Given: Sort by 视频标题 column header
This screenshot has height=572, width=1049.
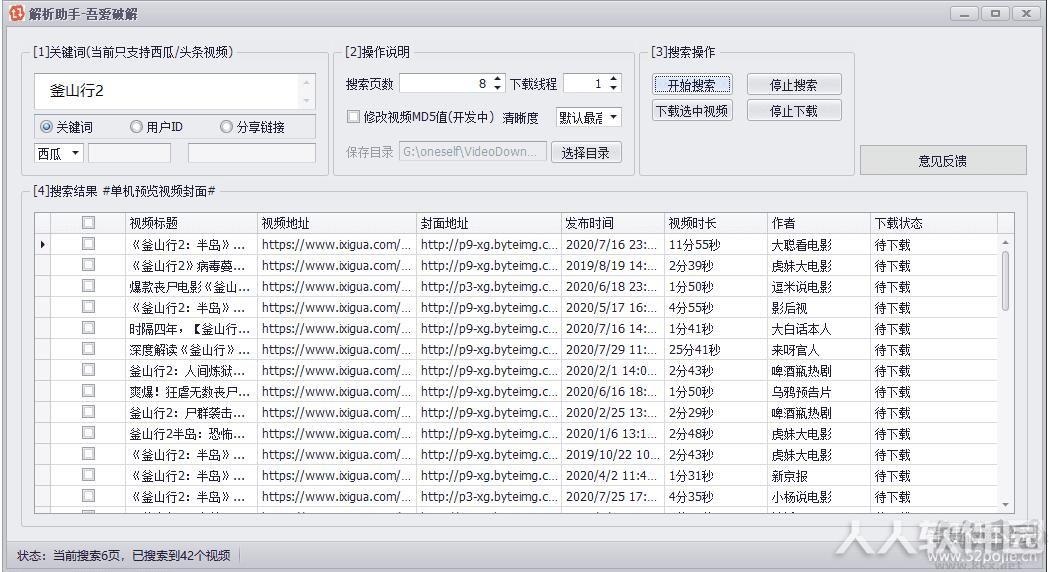Looking at the screenshot, I should coord(191,223).
